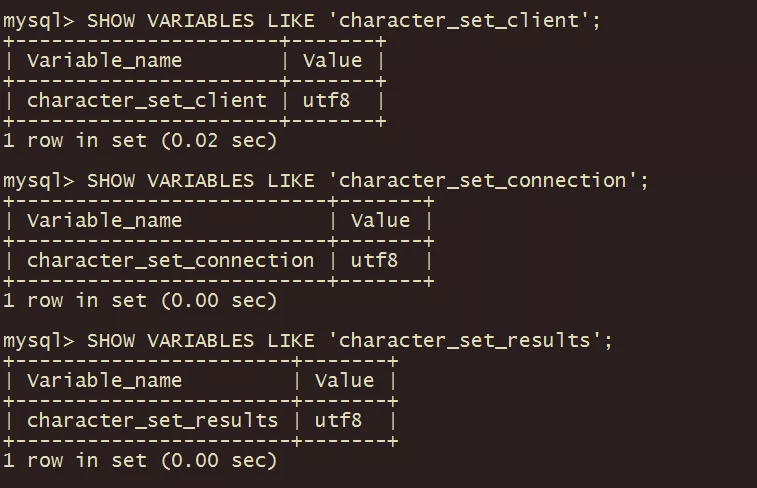Click the character_set_connection cell in second table
Image resolution: width=757 pixels, height=488 pixels.
(x=171, y=260)
